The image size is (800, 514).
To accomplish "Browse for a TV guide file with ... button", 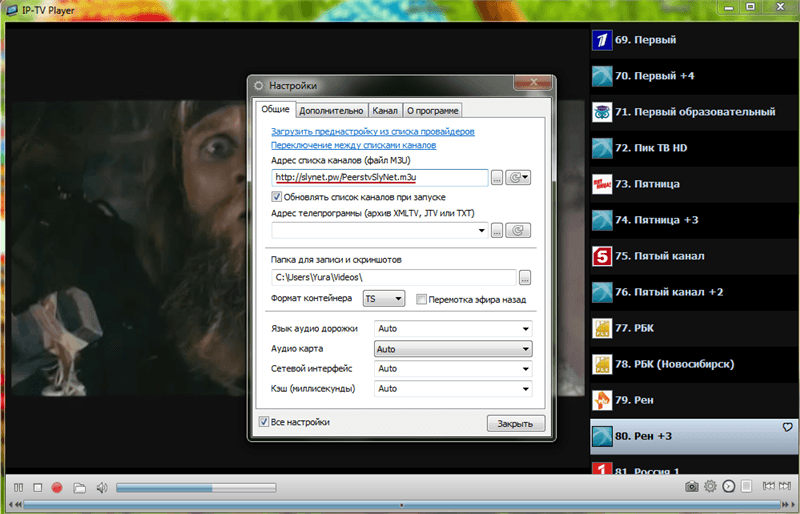I will click(x=497, y=231).
